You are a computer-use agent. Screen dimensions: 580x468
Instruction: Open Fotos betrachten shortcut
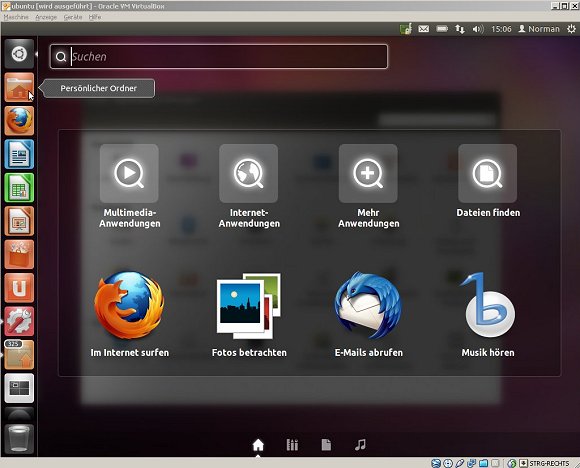pyautogui.click(x=249, y=314)
